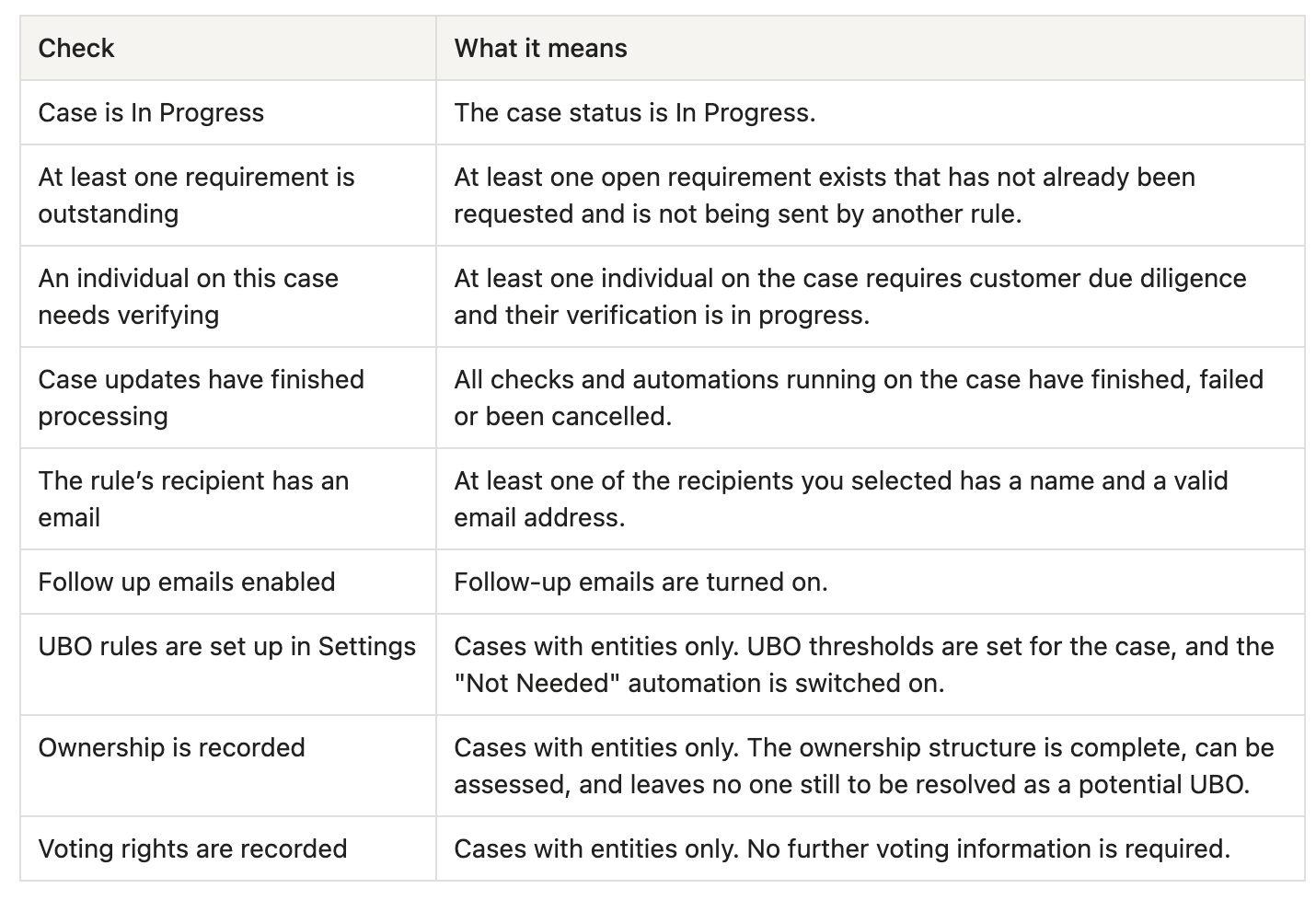The height and width of the screenshot is (900, 1316).
Task: Click the valid email address description cell
Action: tap(870, 499)
